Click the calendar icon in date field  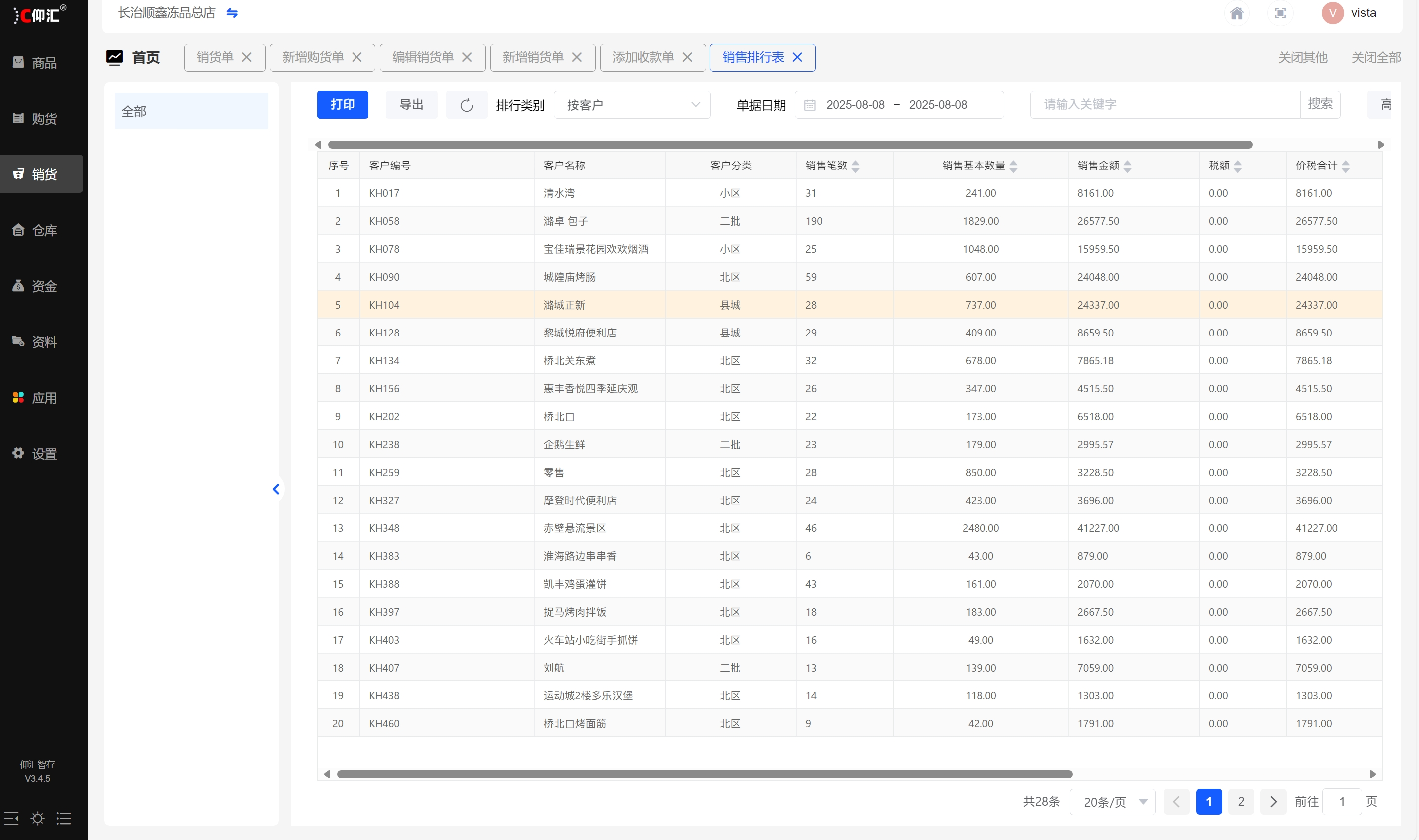(x=809, y=105)
